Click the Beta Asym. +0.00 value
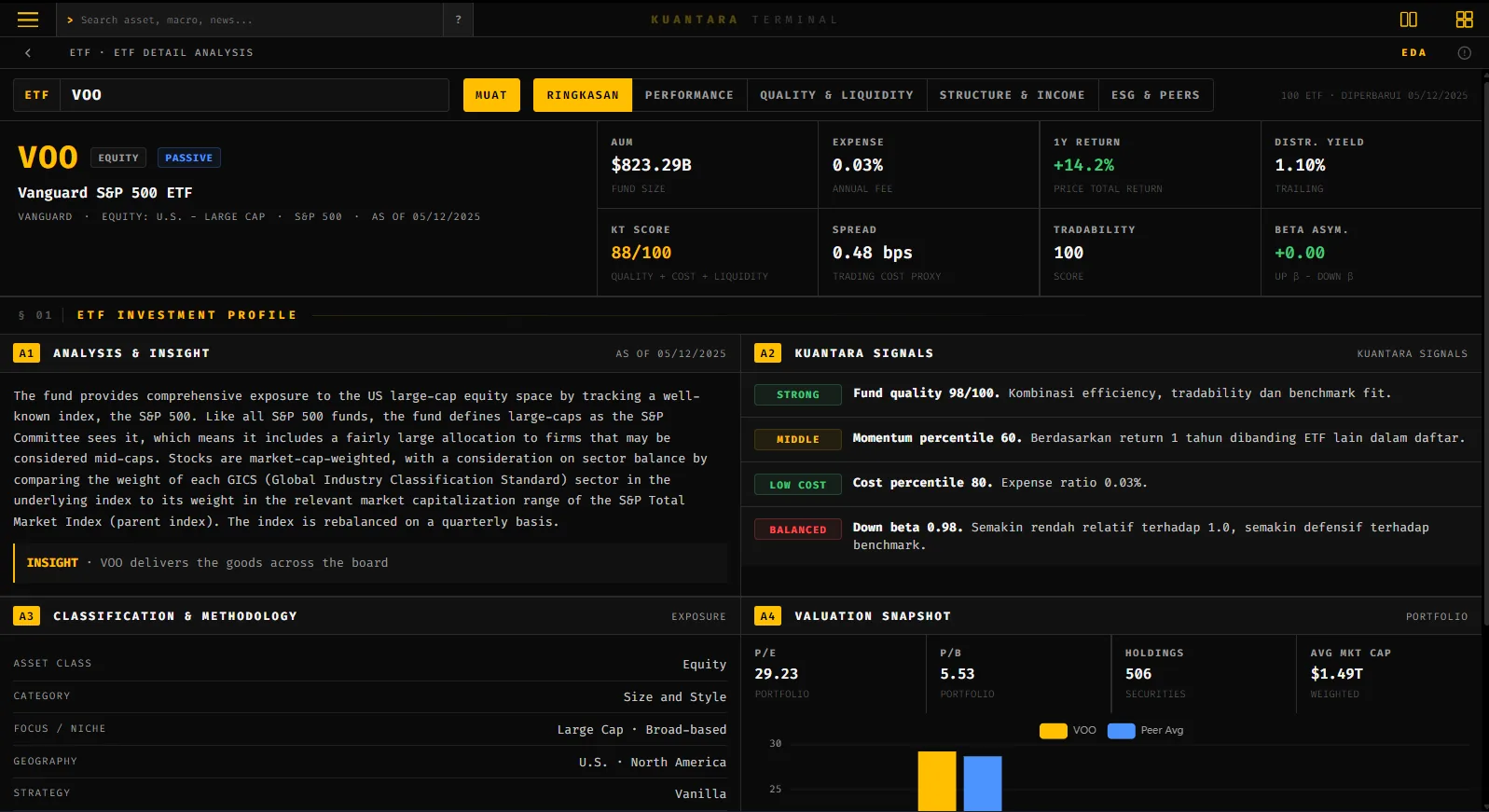This screenshot has height=812, width=1489. point(1300,253)
